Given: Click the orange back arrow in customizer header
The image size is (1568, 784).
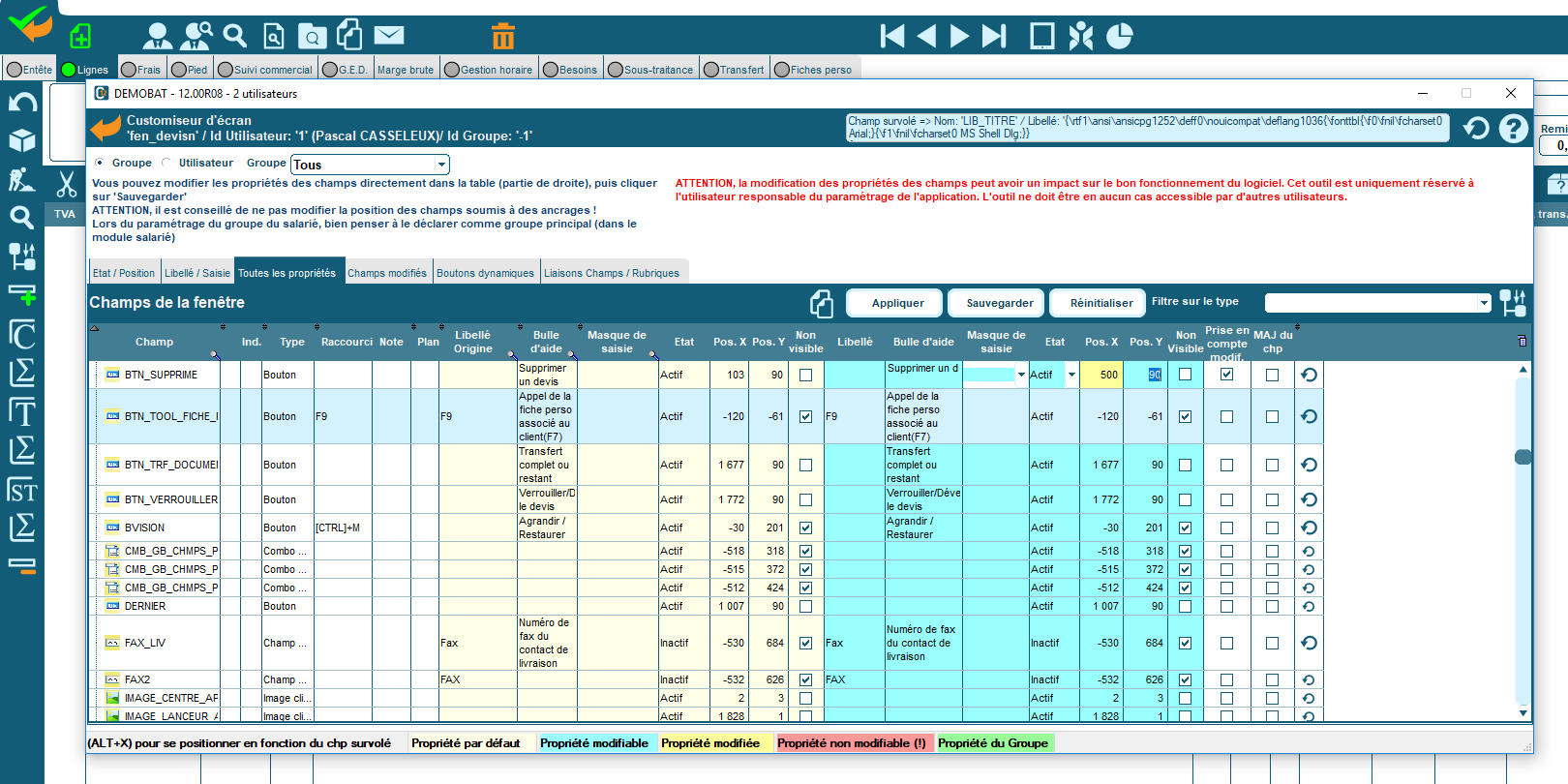Looking at the screenshot, I should click(x=106, y=129).
